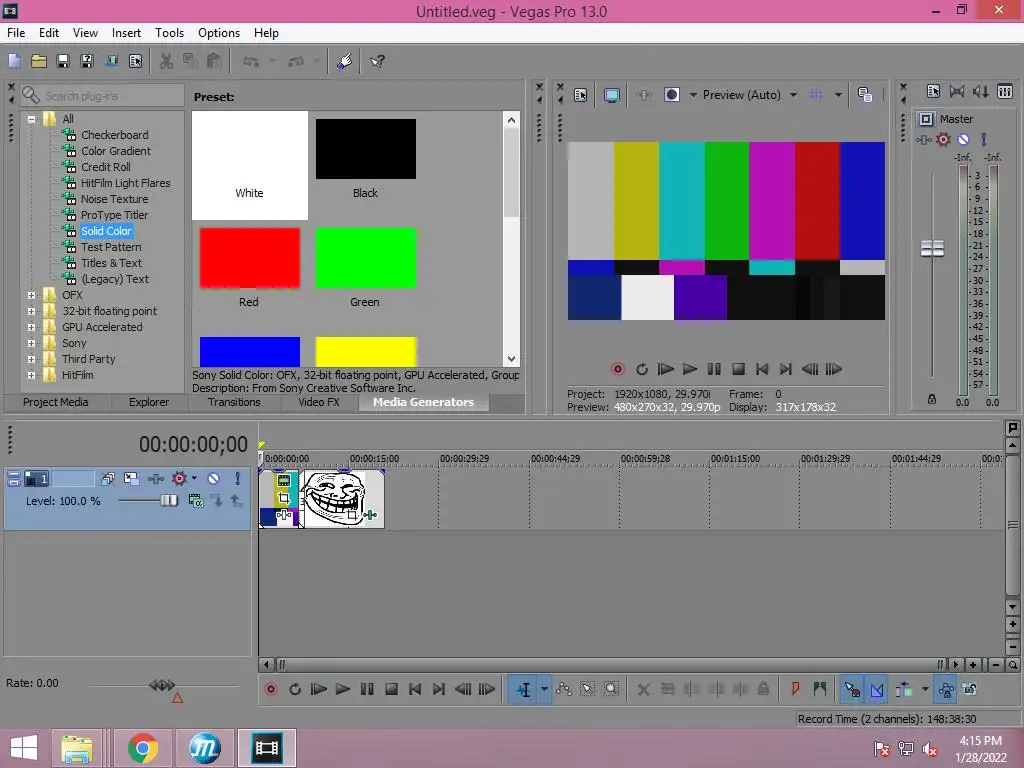
Task: Click track 1 Track Motion icon
Action: pos(131,479)
